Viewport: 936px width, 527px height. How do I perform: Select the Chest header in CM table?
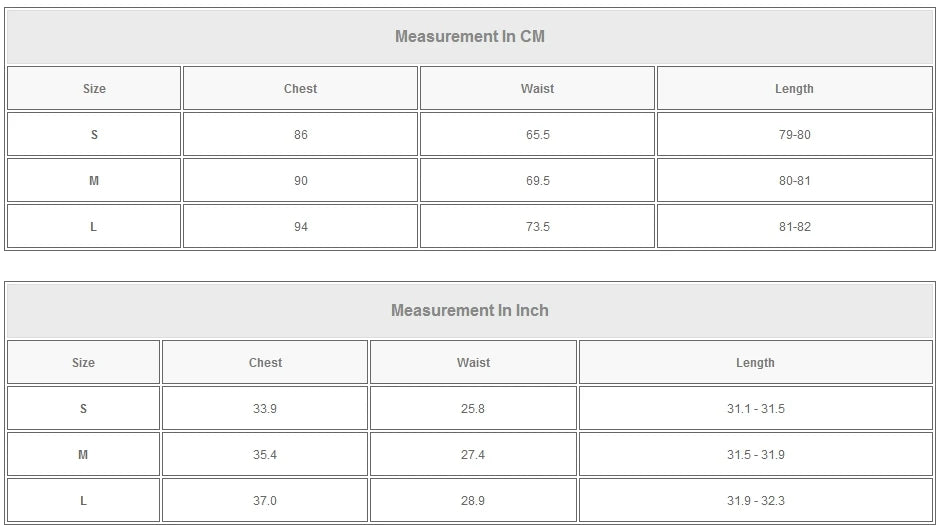pyautogui.click(x=300, y=89)
